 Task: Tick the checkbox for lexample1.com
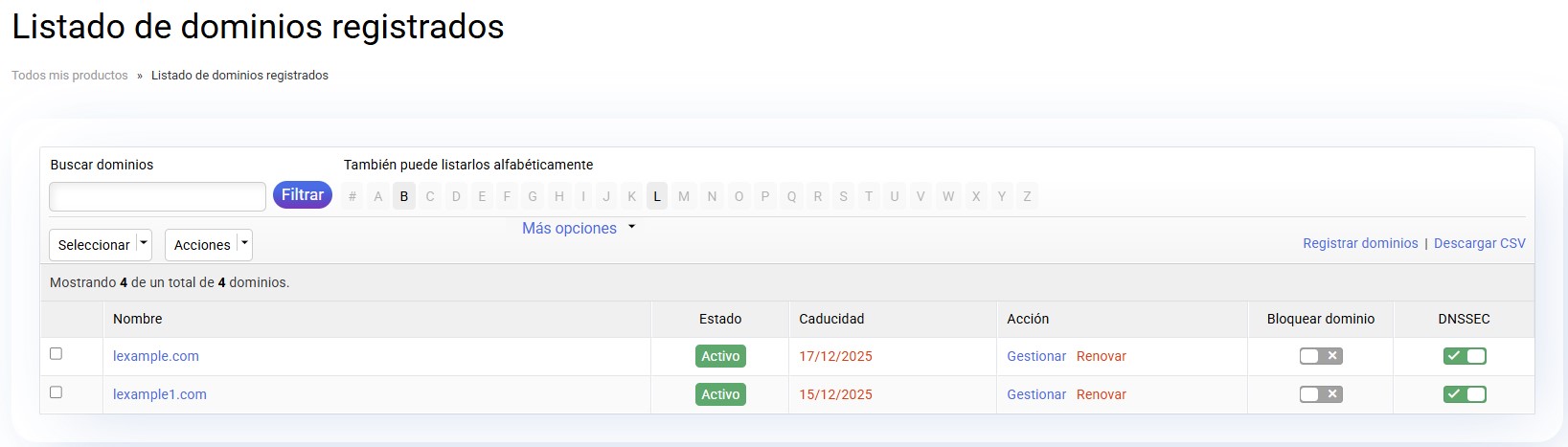tap(56, 392)
